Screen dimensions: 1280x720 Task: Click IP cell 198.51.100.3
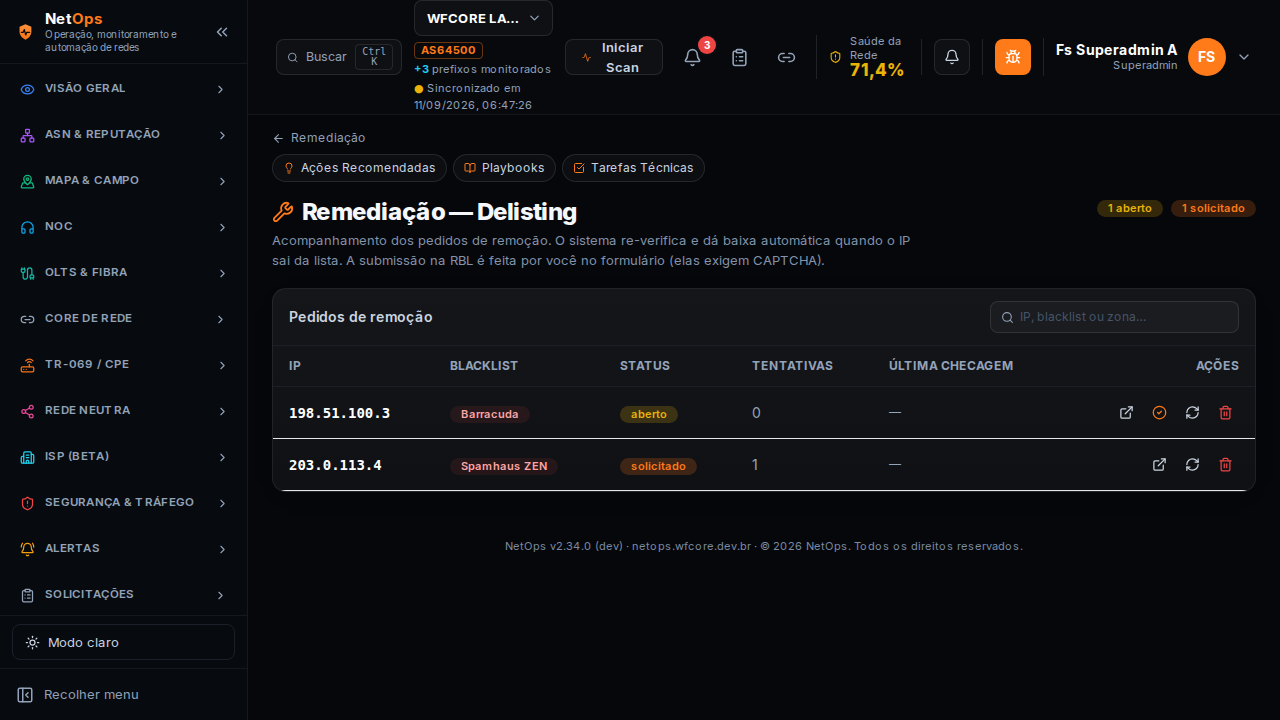(339, 413)
